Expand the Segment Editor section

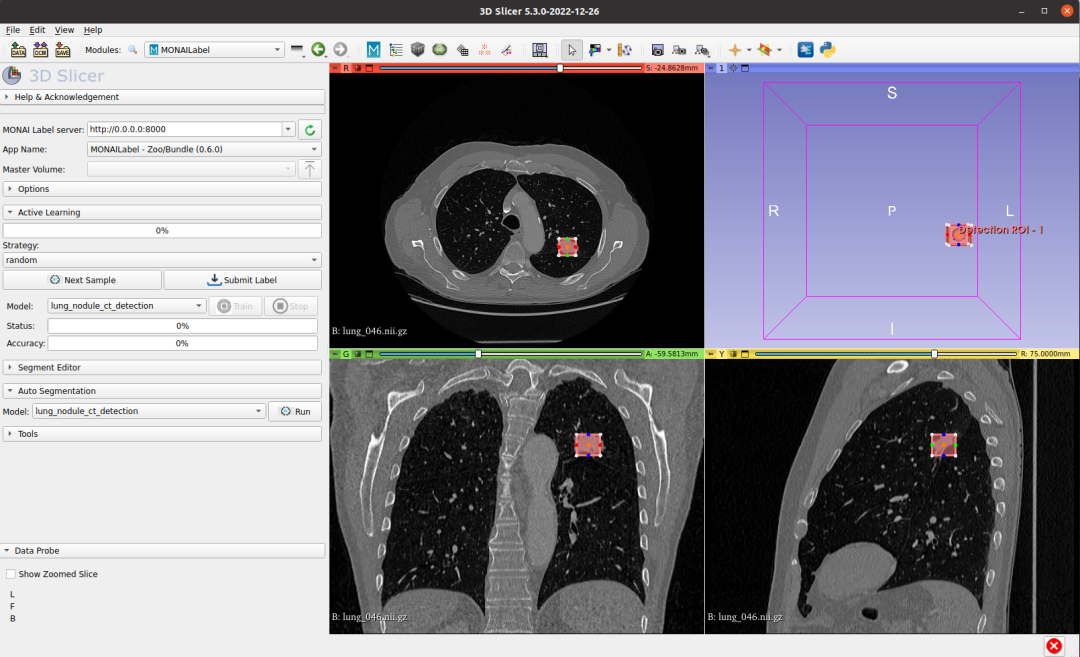pyautogui.click(x=163, y=367)
